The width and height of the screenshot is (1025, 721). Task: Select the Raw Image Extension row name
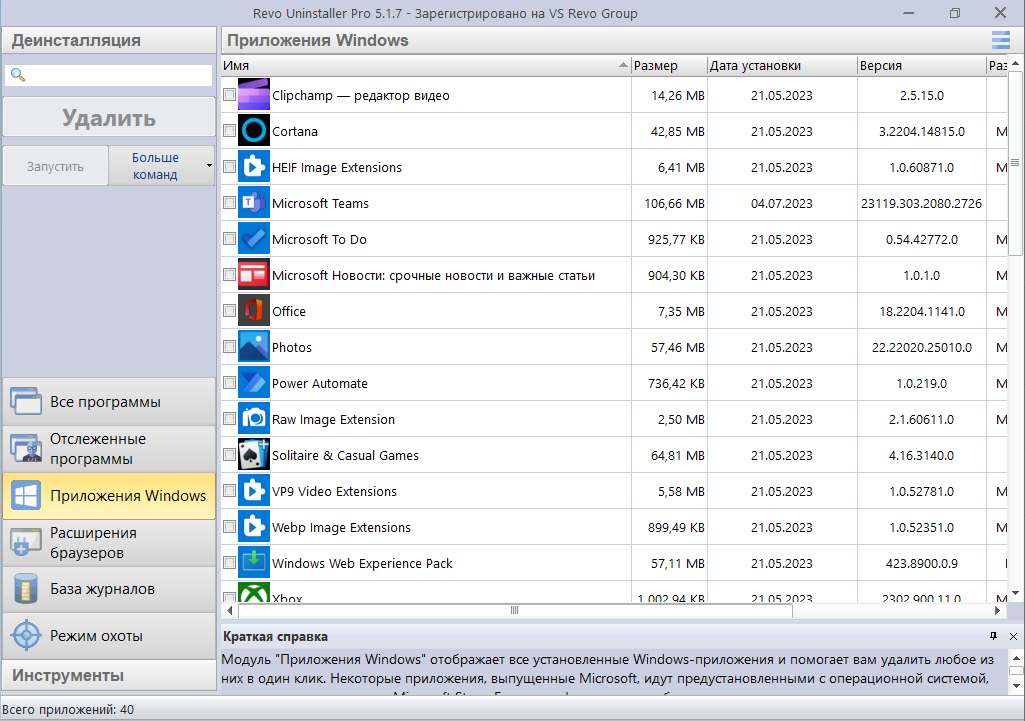point(333,420)
